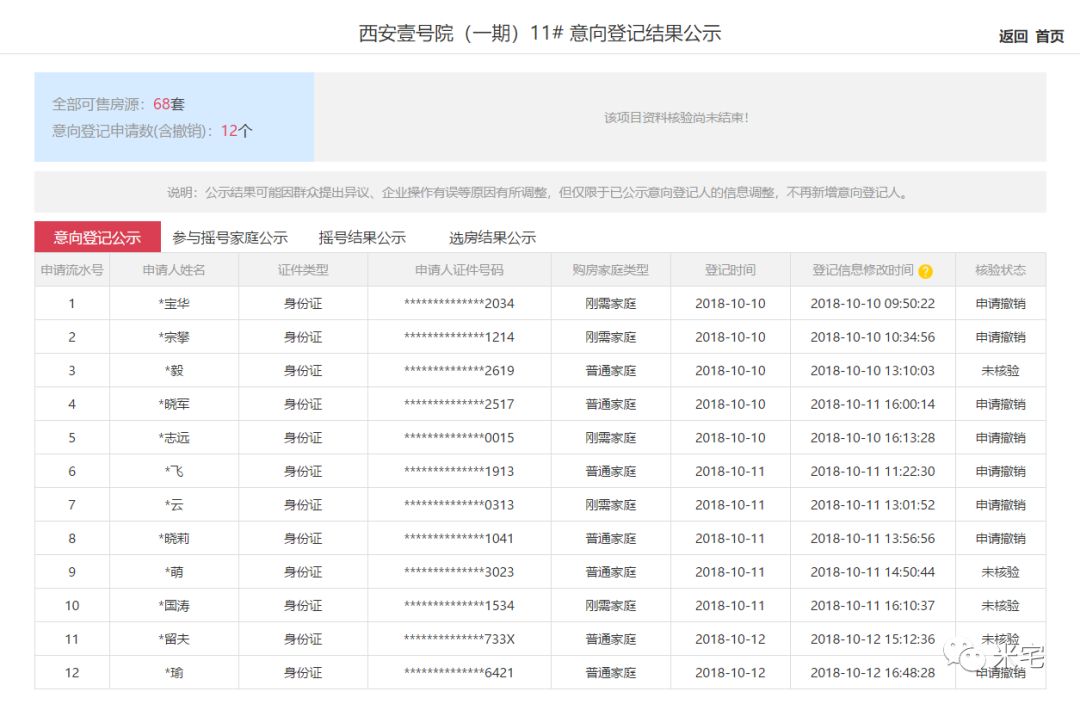Select applicant name *宝华 in row 1
The height and width of the screenshot is (704, 1080).
click(x=174, y=303)
